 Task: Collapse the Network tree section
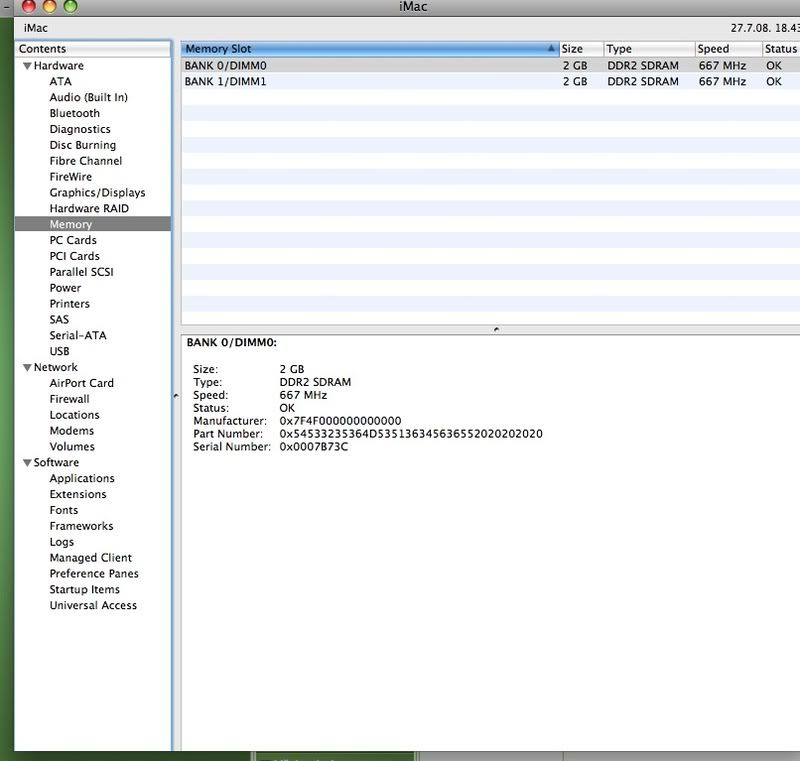(x=28, y=367)
